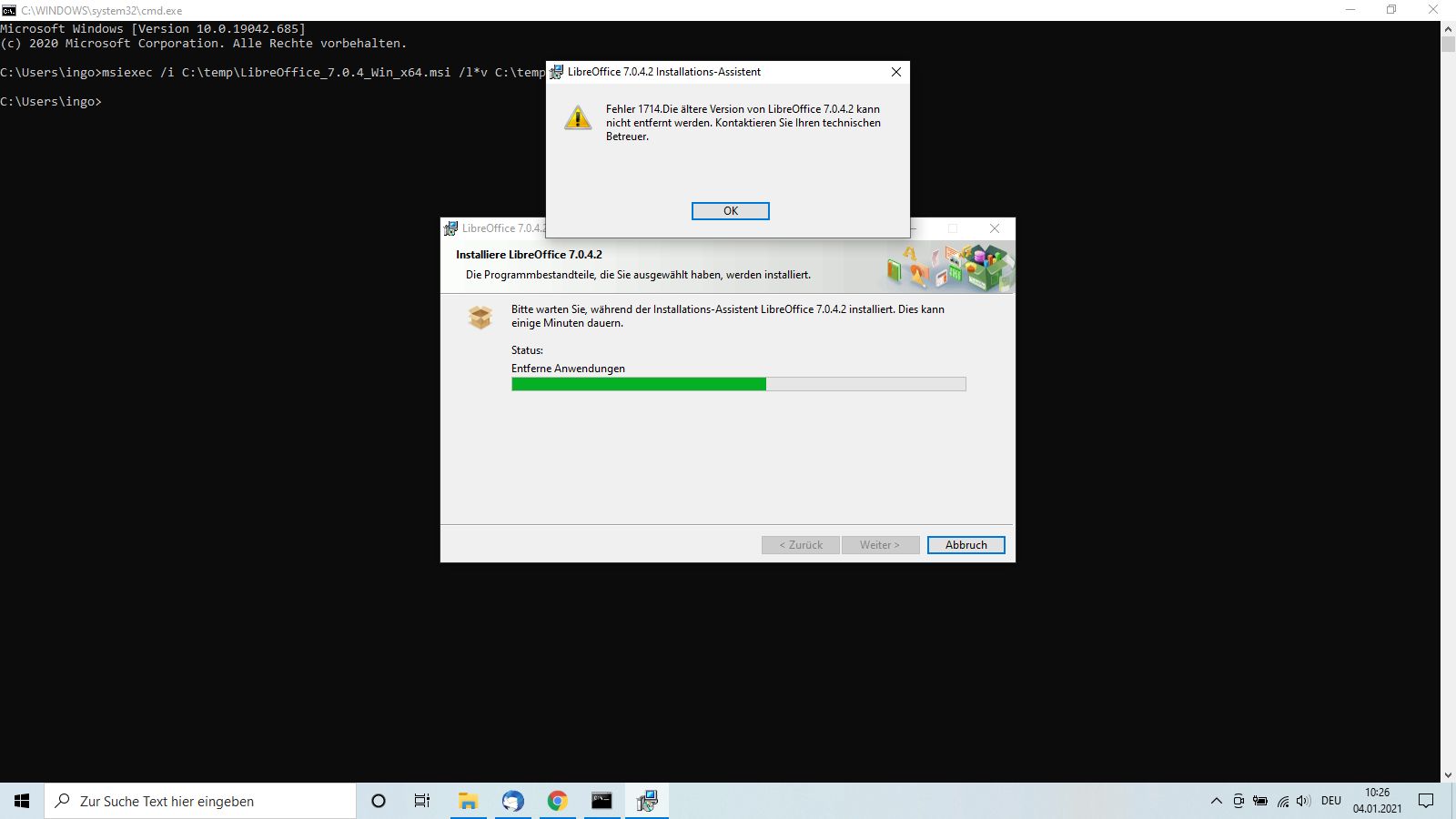1456x819 pixels.
Task: Show hidden system tray icons
Action: [1216, 801]
